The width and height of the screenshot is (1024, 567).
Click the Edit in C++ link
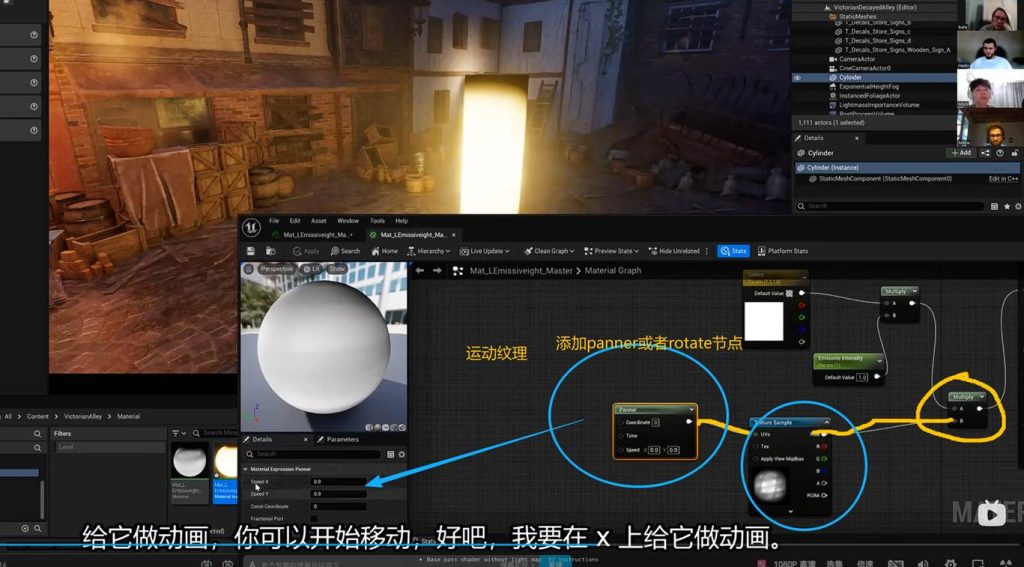[1003, 179]
